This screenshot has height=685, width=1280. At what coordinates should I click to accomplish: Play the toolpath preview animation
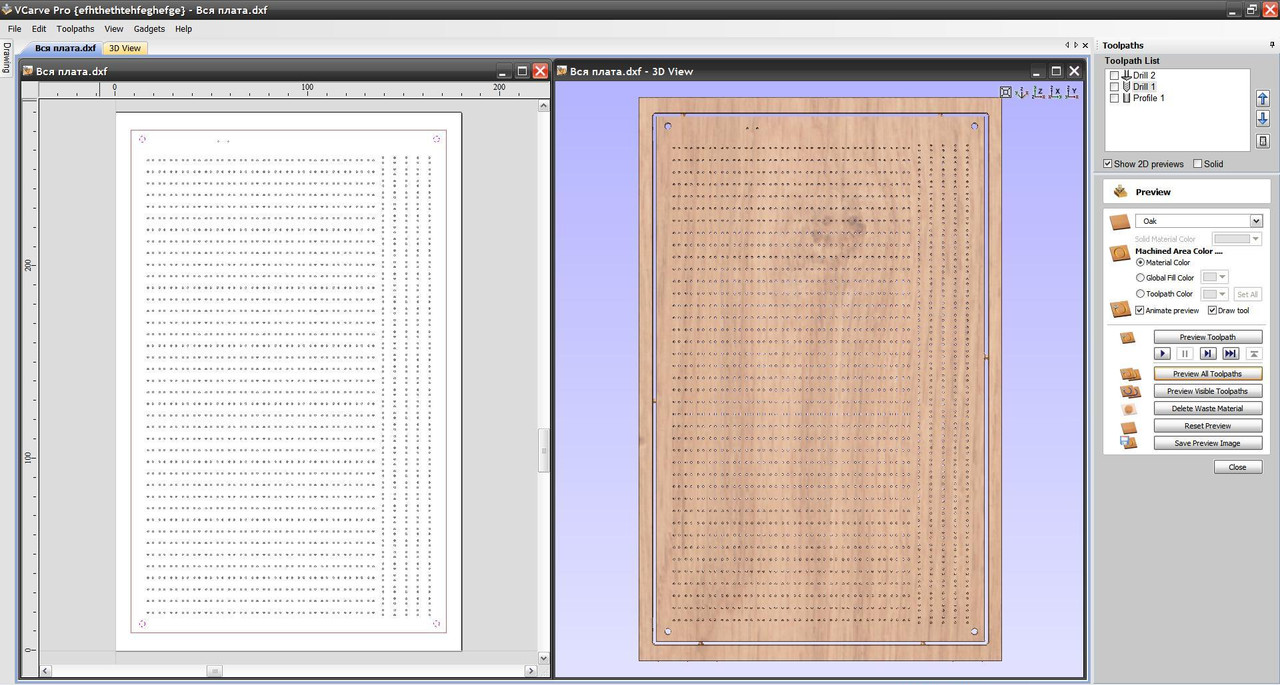coord(1162,354)
